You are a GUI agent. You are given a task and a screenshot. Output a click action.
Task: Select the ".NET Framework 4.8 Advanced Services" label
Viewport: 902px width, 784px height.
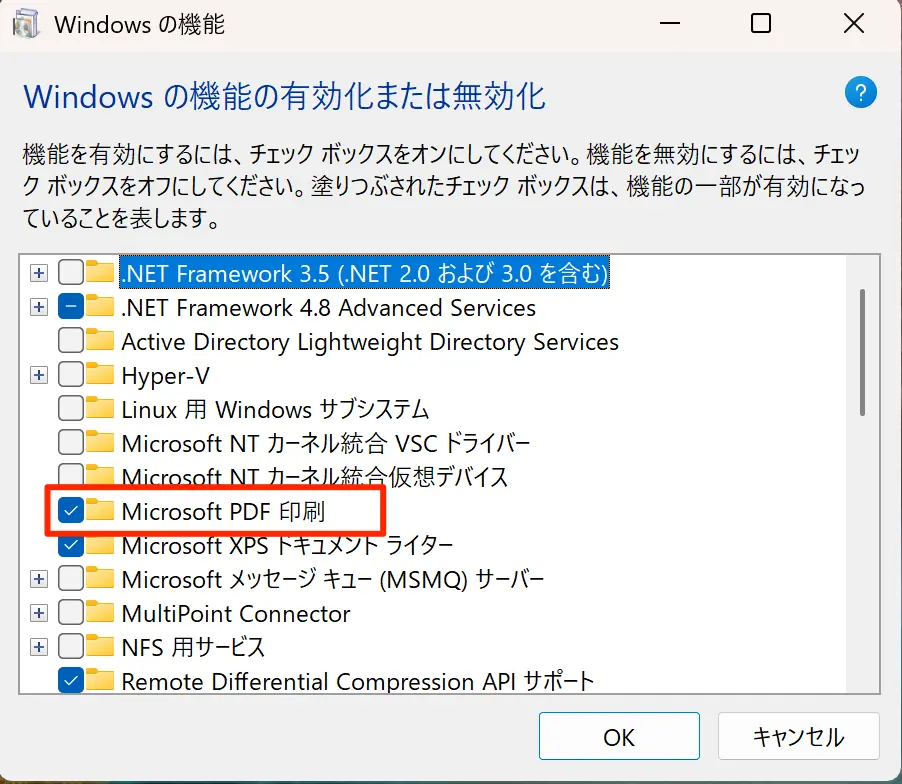coord(328,307)
